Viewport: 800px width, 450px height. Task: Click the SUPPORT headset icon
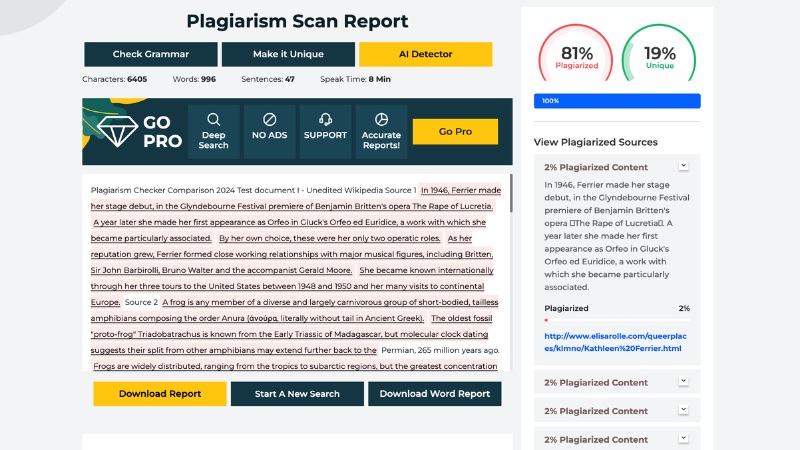click(x=325, y=120)
